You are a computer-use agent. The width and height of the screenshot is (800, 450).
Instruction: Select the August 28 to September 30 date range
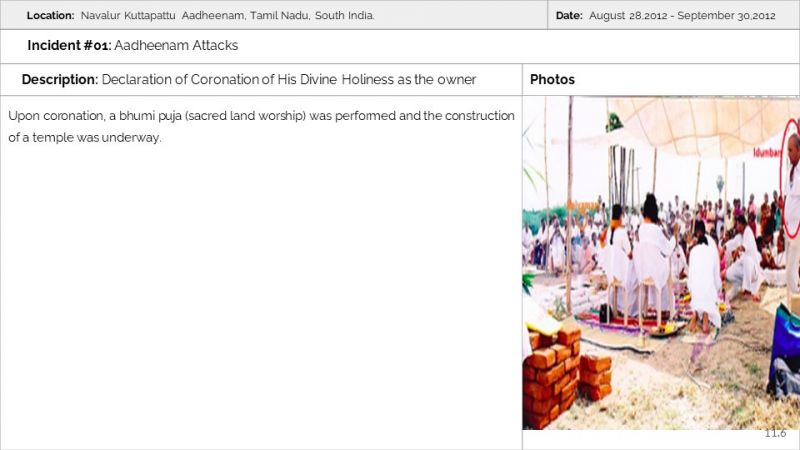coord(682,15)
